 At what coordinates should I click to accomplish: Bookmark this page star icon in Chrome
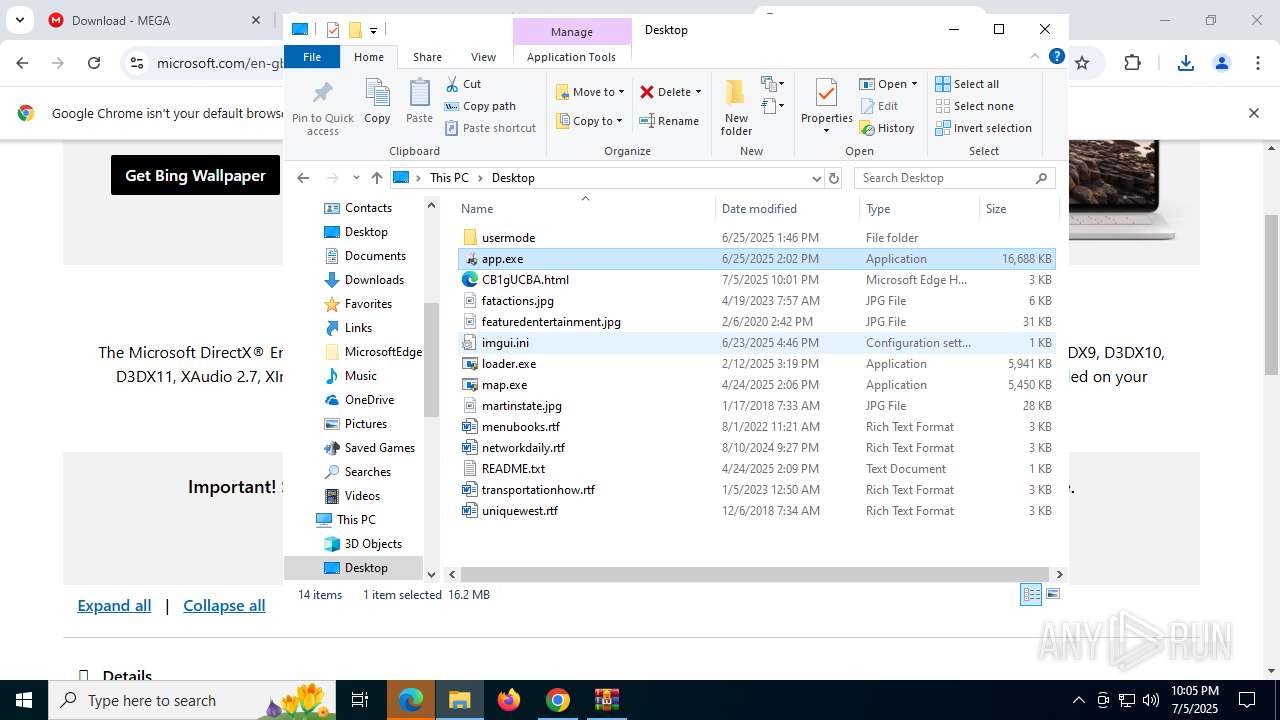pos(1081,63)
